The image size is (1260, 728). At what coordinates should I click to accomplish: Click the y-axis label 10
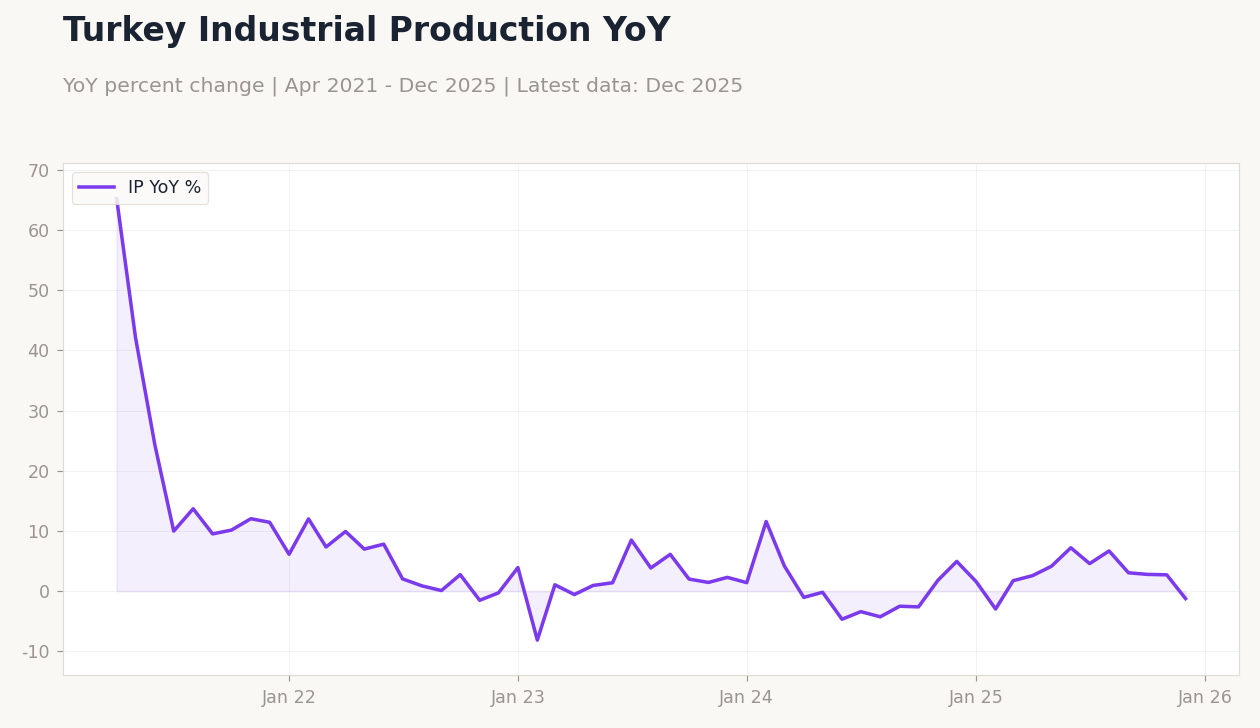pyautogui.click(x=38, y=532)
